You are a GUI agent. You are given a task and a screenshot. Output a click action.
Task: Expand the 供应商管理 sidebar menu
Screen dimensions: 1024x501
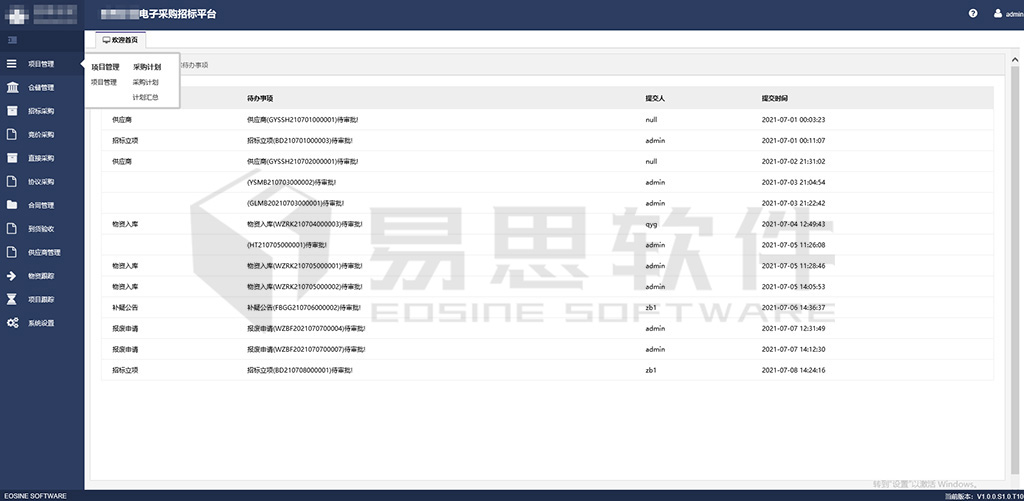point(44,252)
